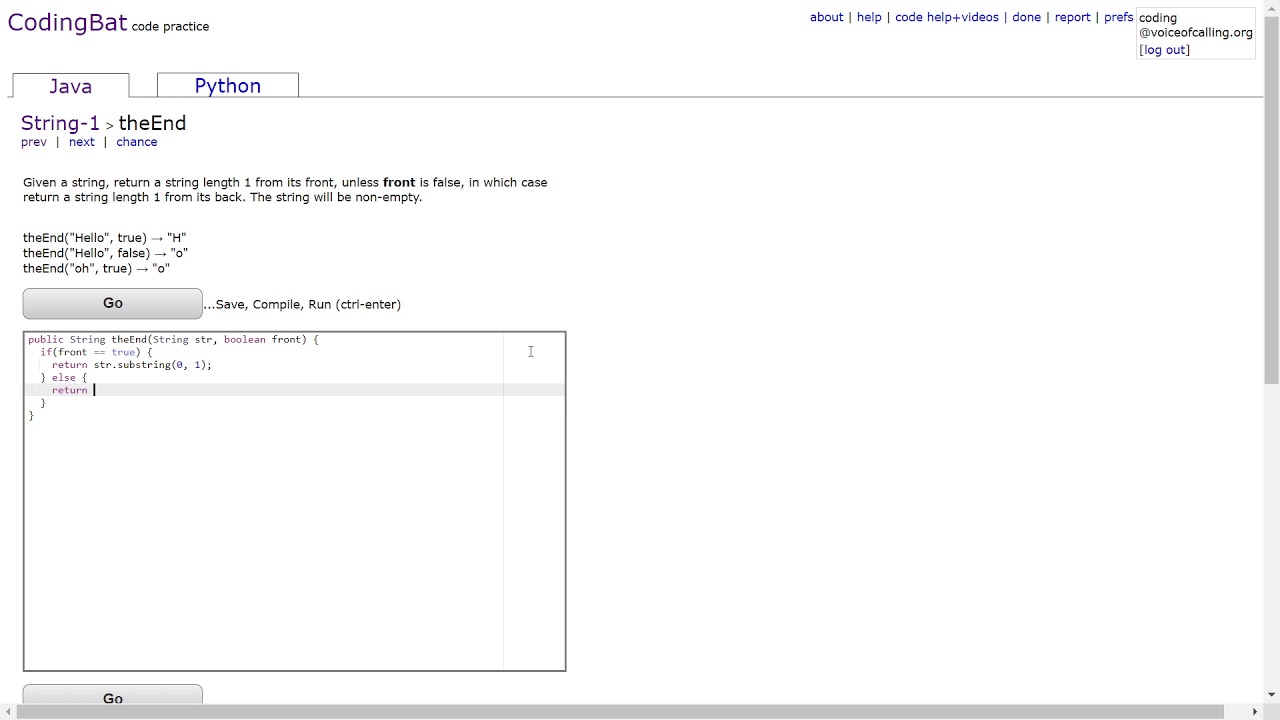Viewport: 1280px width, 720px height.
Task: Click the scroll left arrow
Action: tap(8, 712)
